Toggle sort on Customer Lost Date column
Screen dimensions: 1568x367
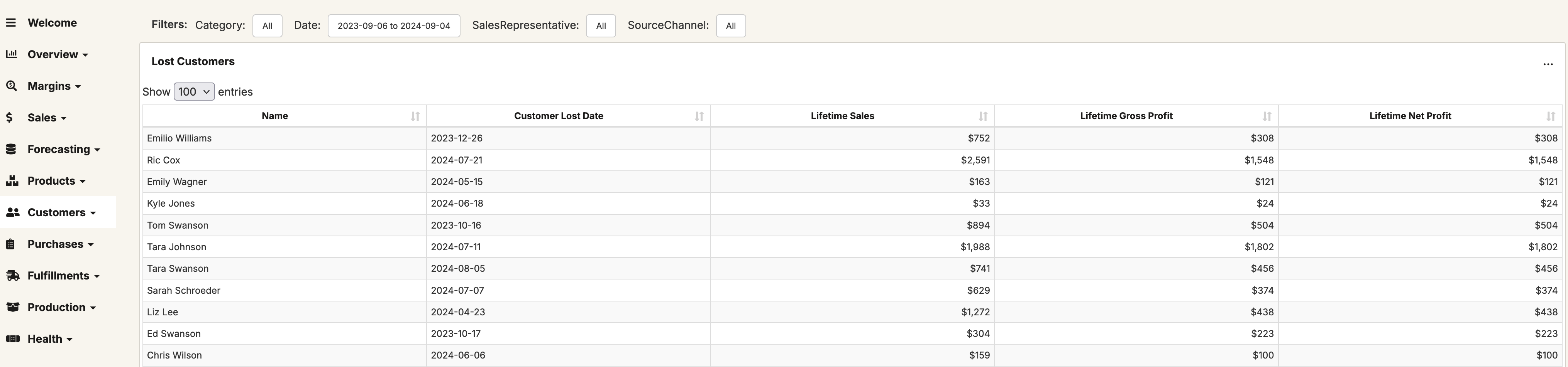tap(699, 116)
